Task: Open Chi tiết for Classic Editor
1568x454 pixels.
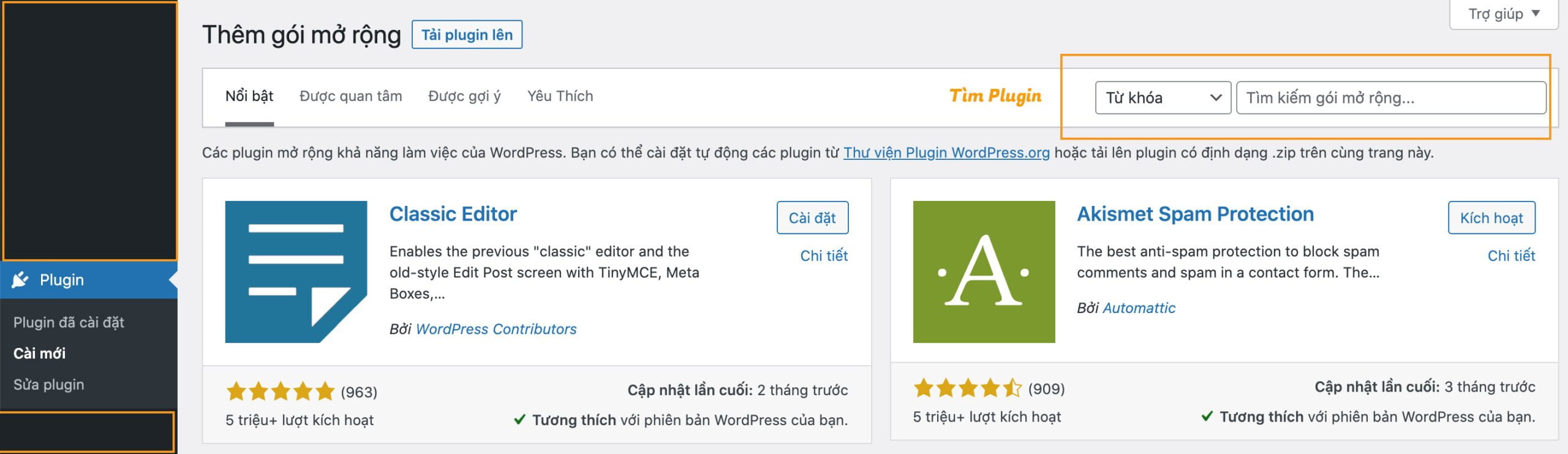Action: click(824, 255)
